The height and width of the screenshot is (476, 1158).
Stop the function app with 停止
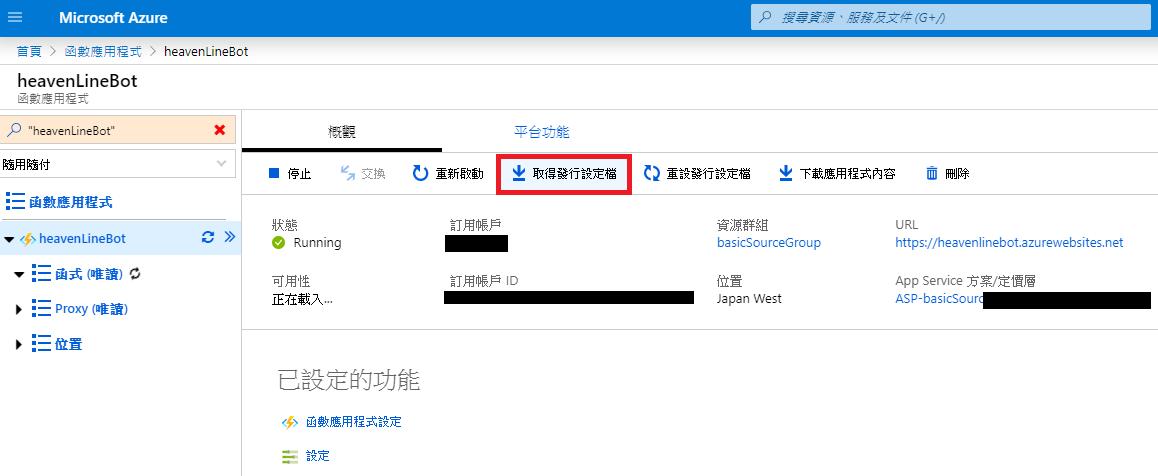point(290,173)
